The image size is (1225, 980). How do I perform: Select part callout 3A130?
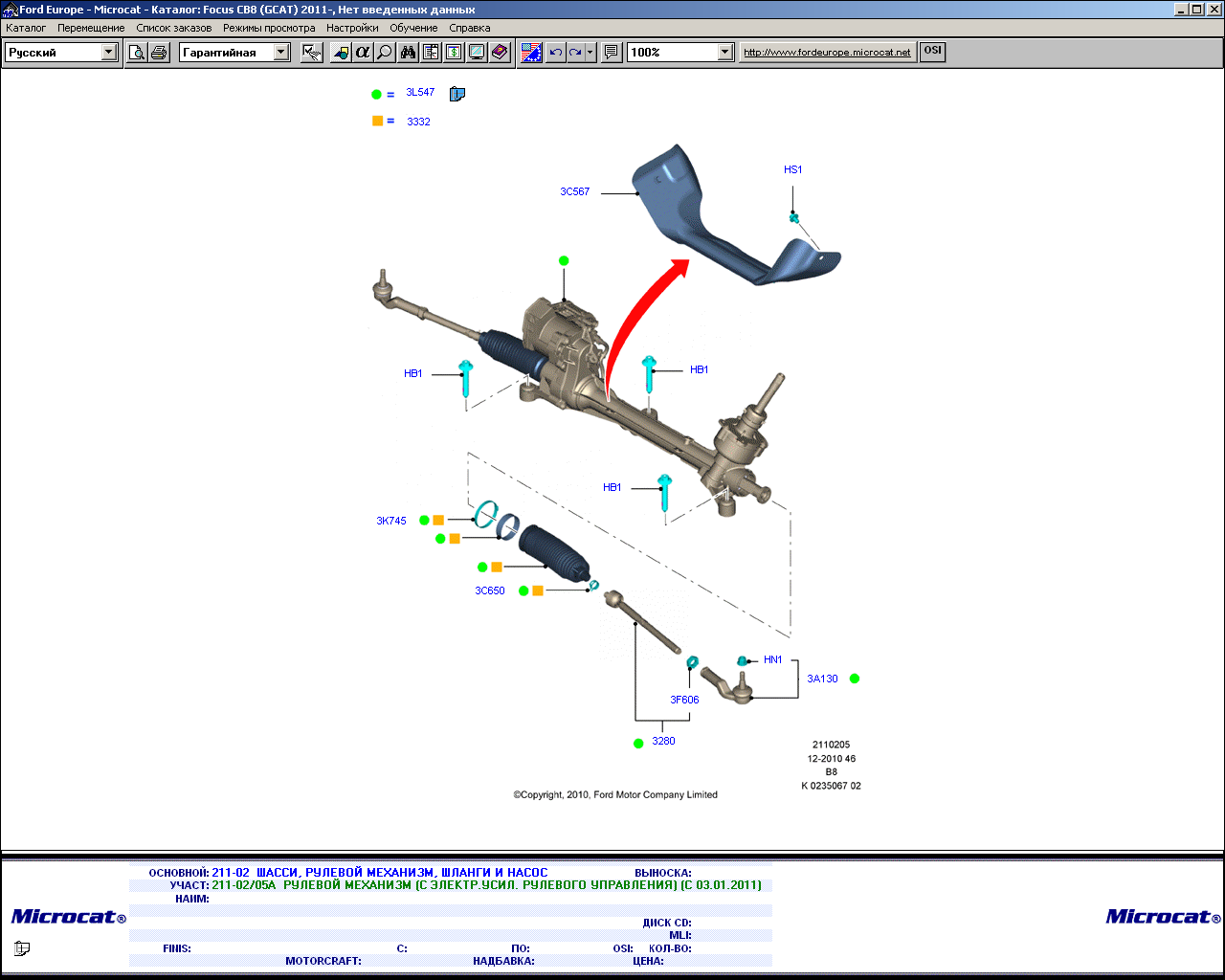[x=822, y=679]
